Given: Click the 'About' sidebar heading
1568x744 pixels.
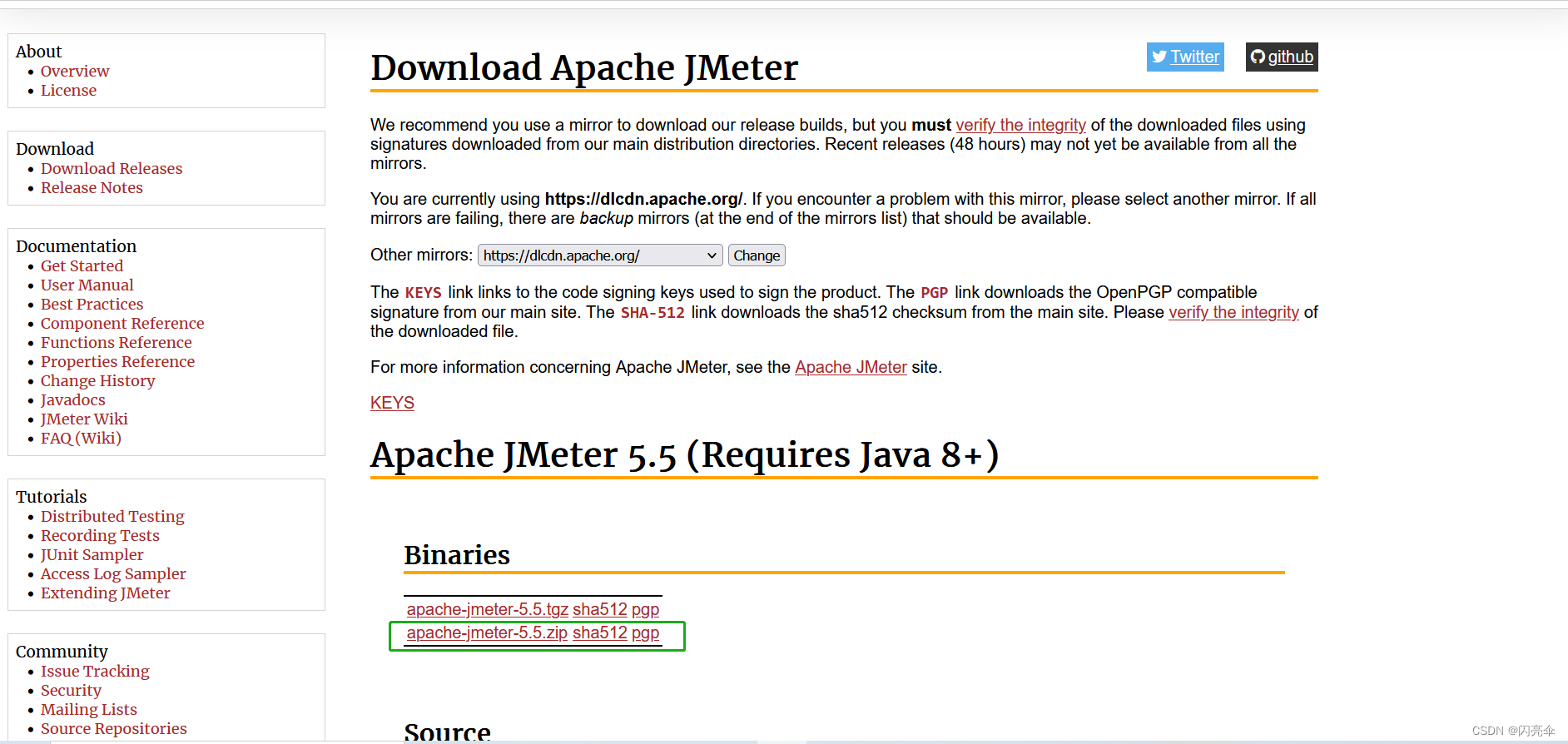Looking at the screenshot, I should click(x=38, y=52).
